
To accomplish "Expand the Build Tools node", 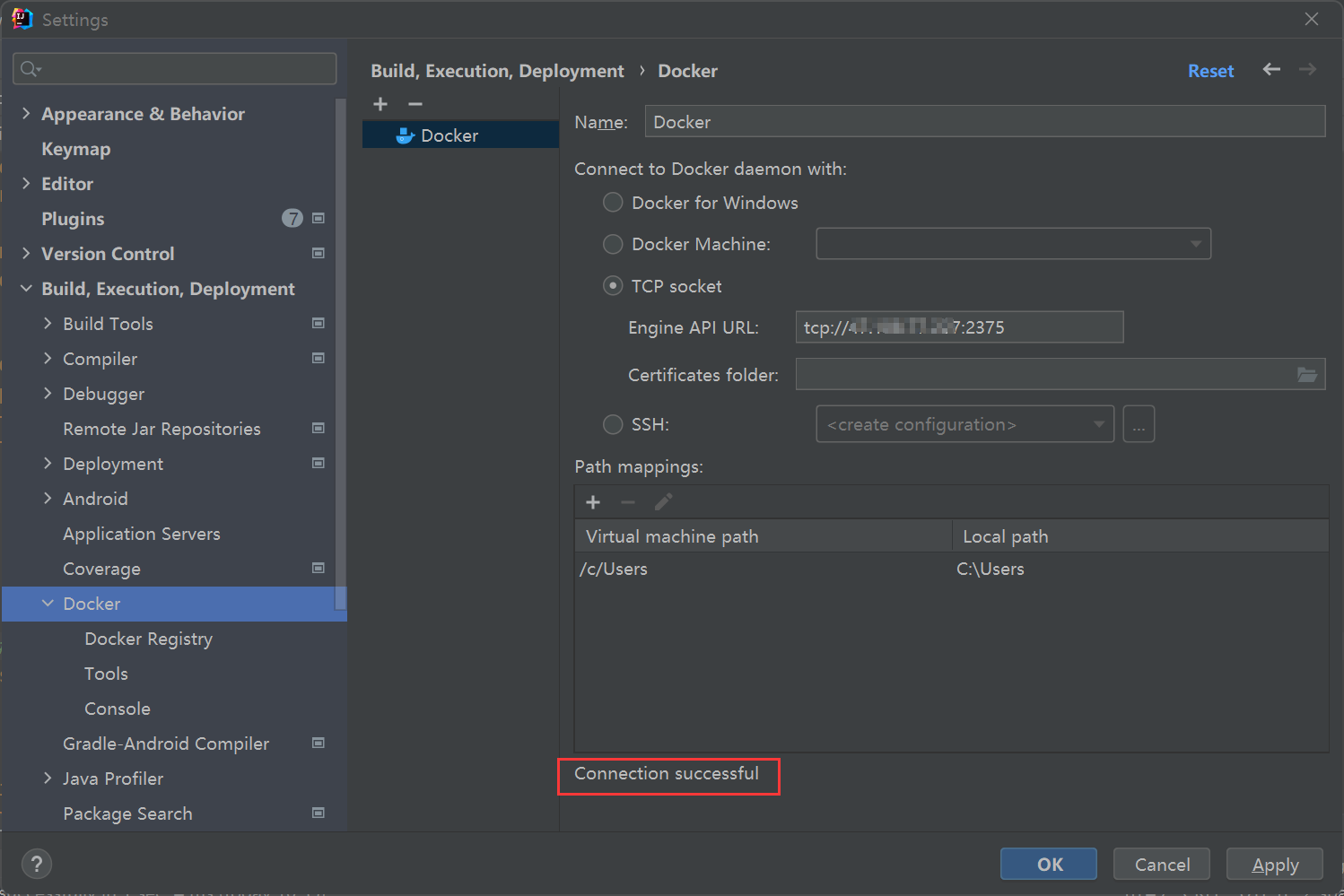I will click(x=48, y=323).
